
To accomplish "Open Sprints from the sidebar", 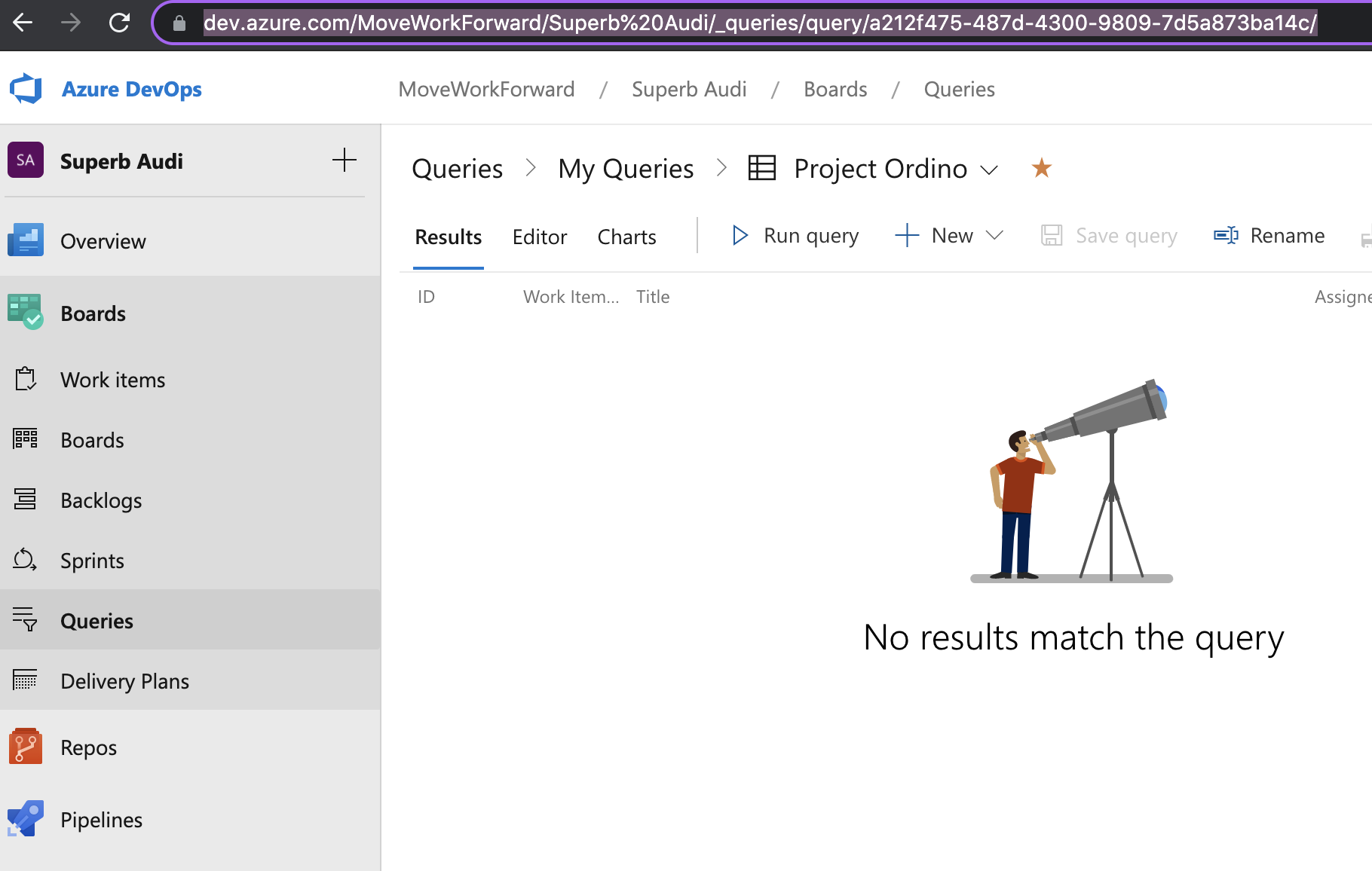I will click(92, 561).
